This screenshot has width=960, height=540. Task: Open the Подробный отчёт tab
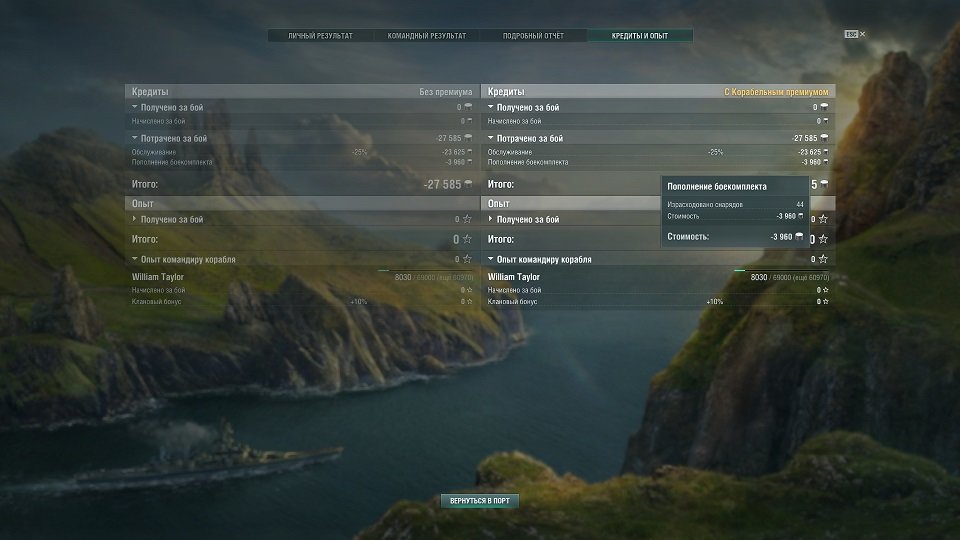coord(533,36)
